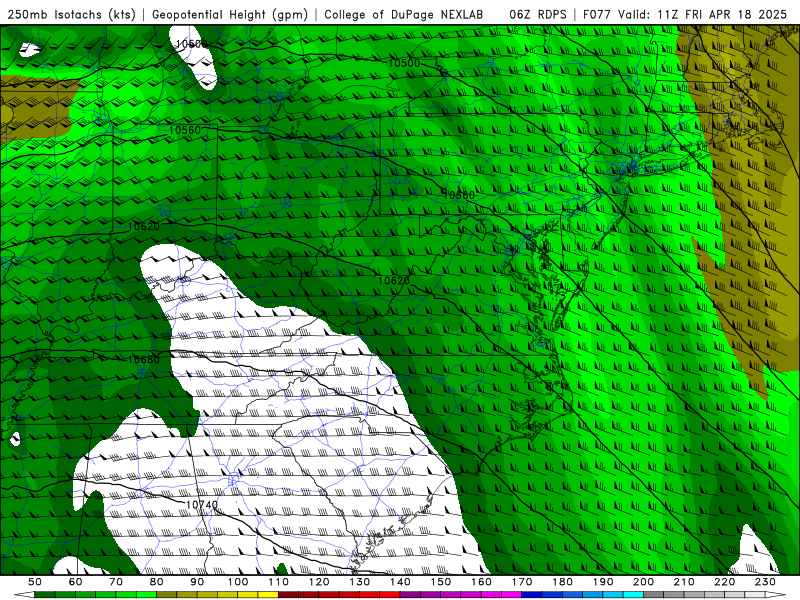Click the '06Z RDPS' model run label
This screenshot has height=600, width=800.
[537, 14]
